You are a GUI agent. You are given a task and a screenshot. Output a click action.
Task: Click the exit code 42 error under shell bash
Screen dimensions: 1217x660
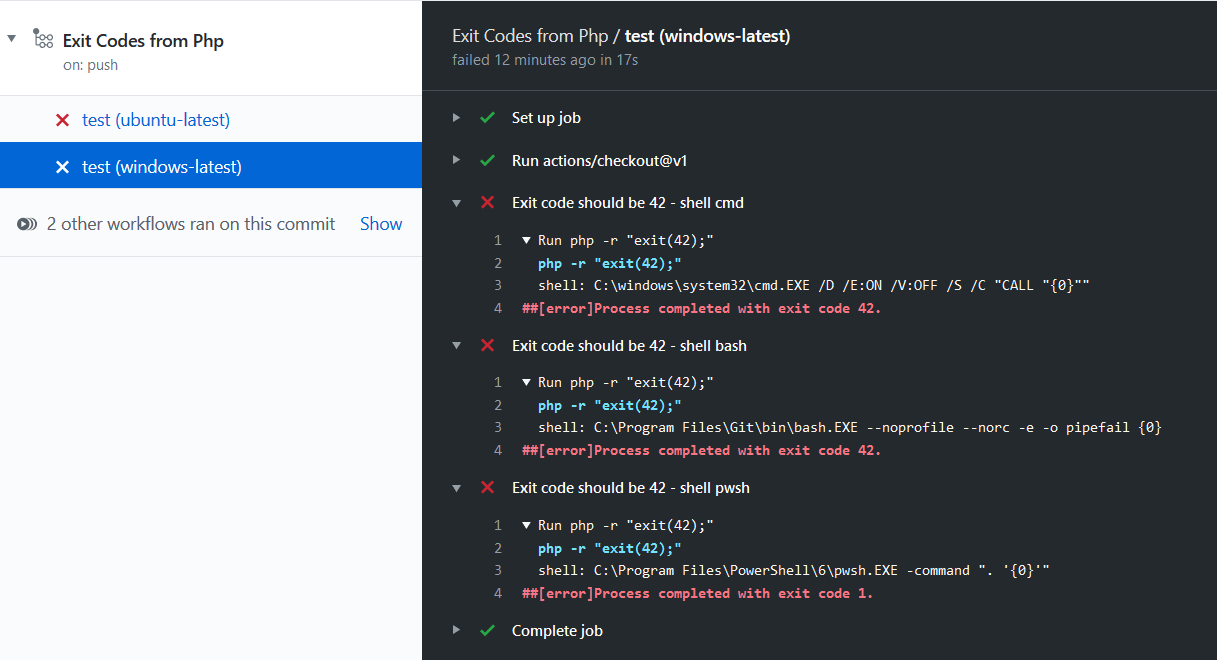click(702, 450)
